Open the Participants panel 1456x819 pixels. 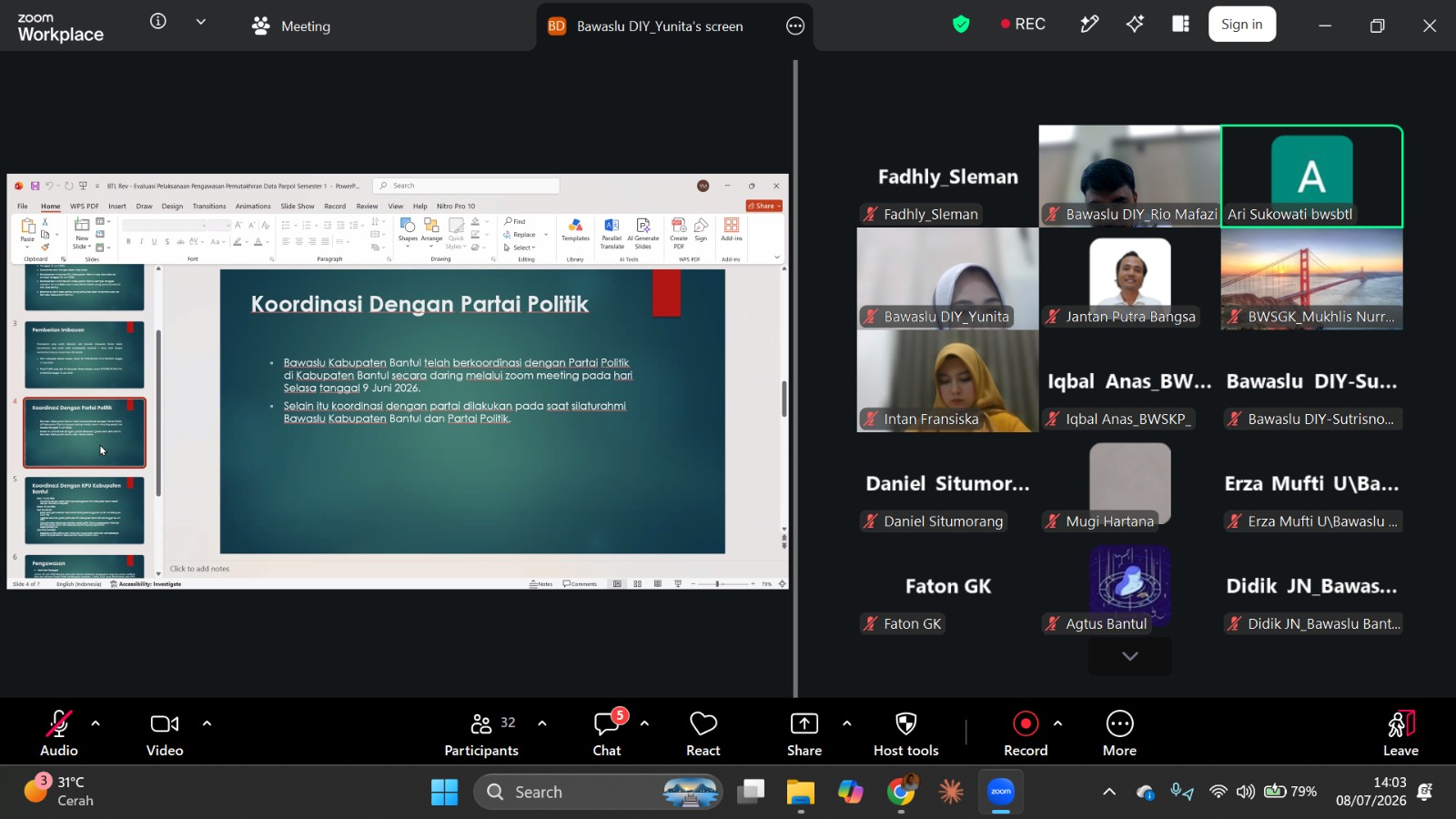pos(481,733)
